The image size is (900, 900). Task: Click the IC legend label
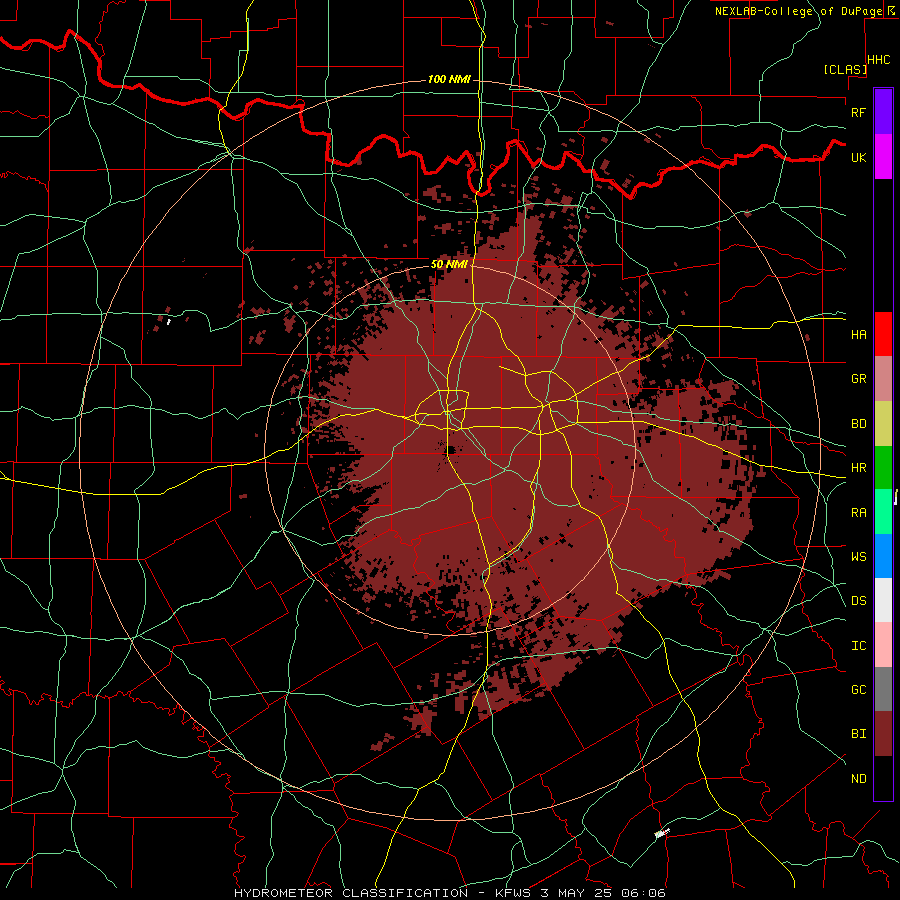click(858, 646)
